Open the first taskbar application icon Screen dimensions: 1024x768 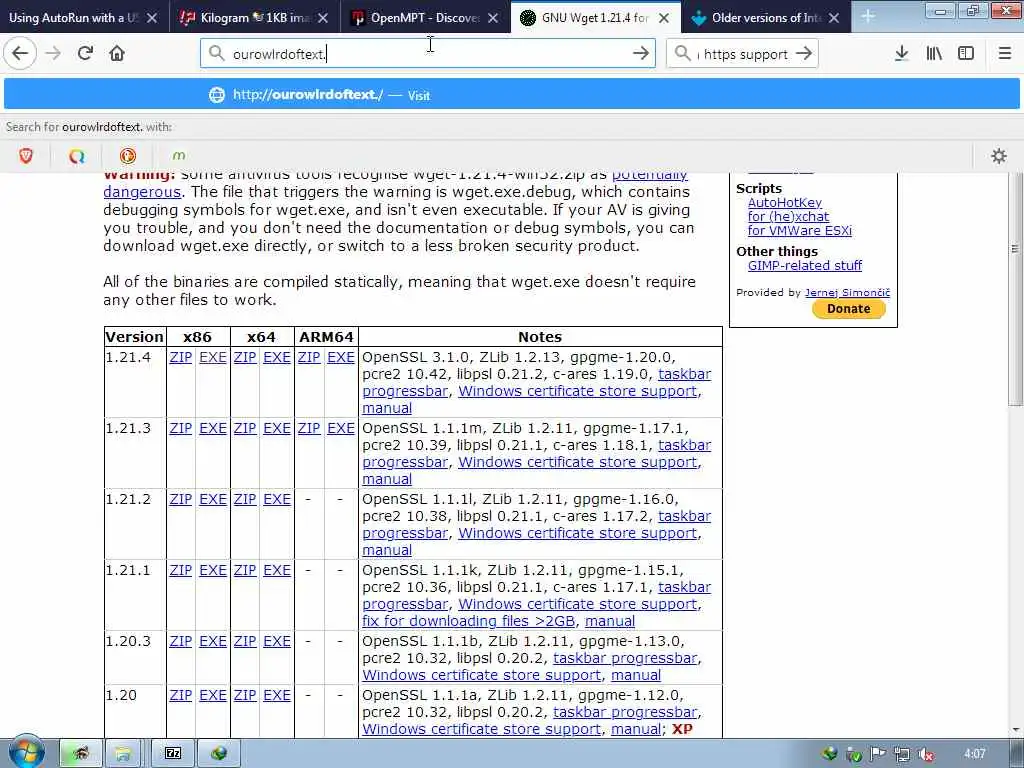pyautogui.click(x=81, y=753)
